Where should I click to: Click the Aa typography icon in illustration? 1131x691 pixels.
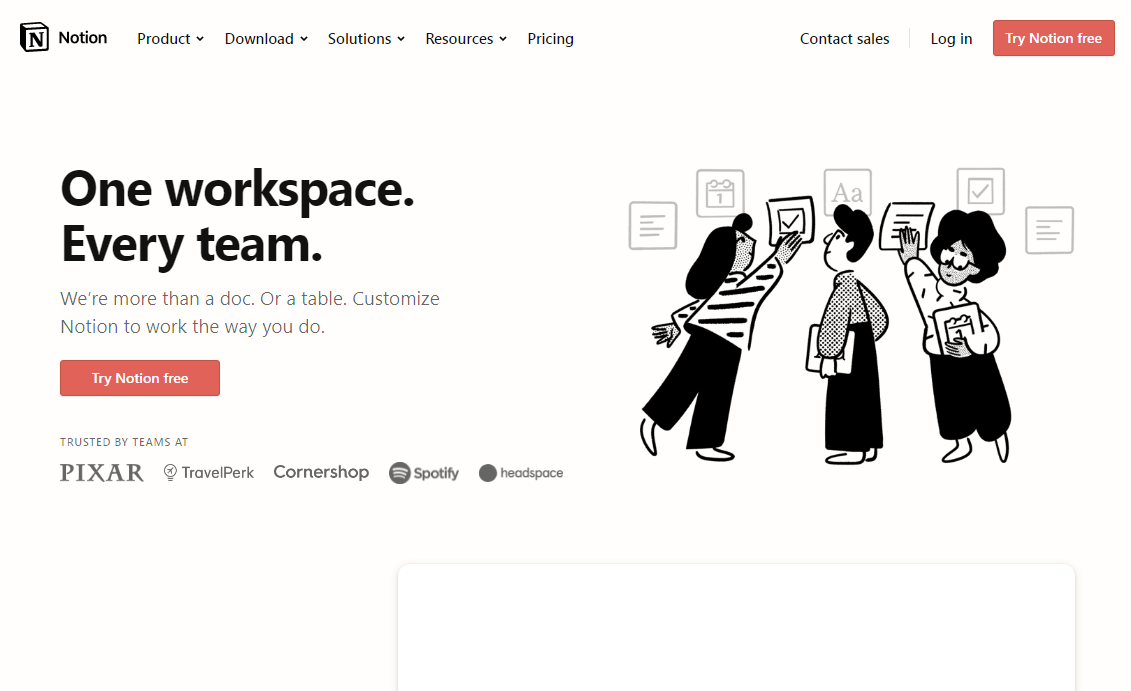848,192
